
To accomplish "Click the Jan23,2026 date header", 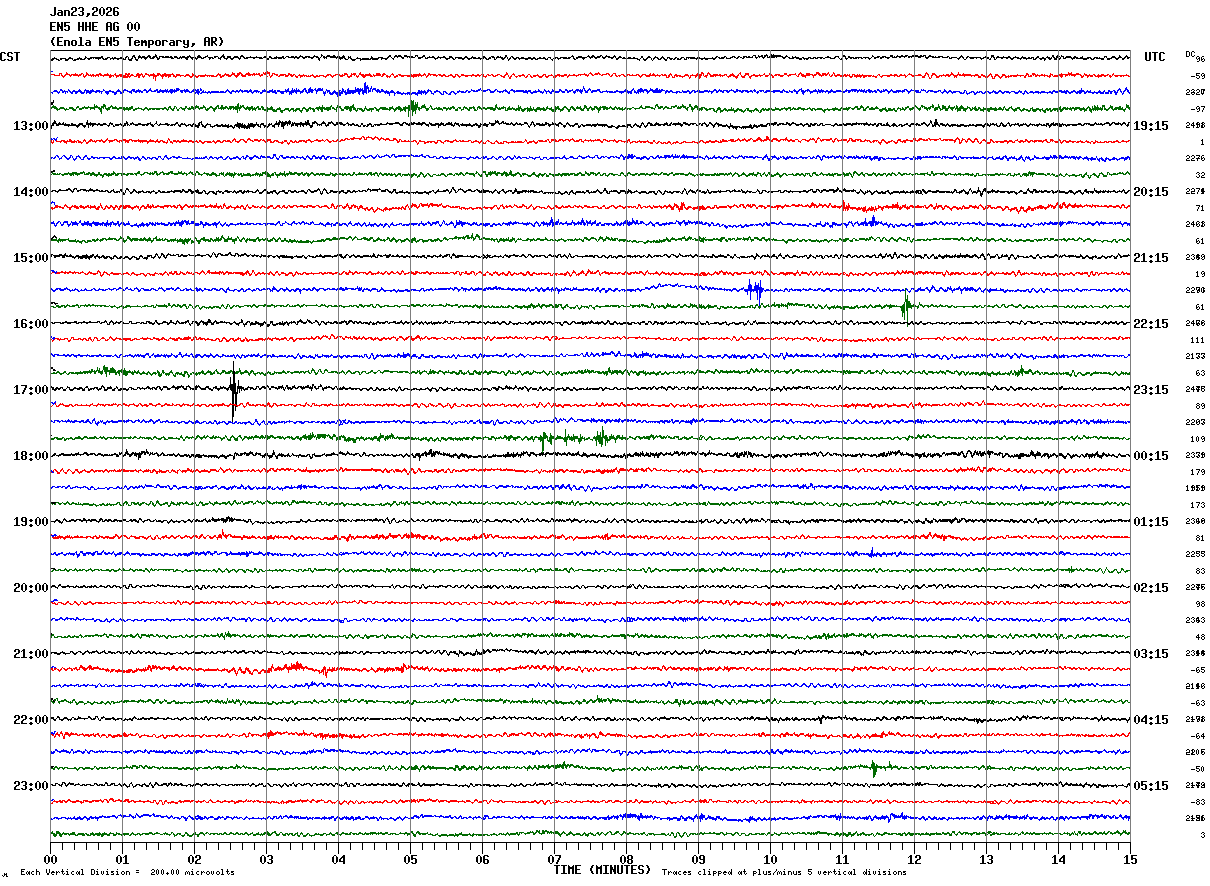I will (84, 12).
